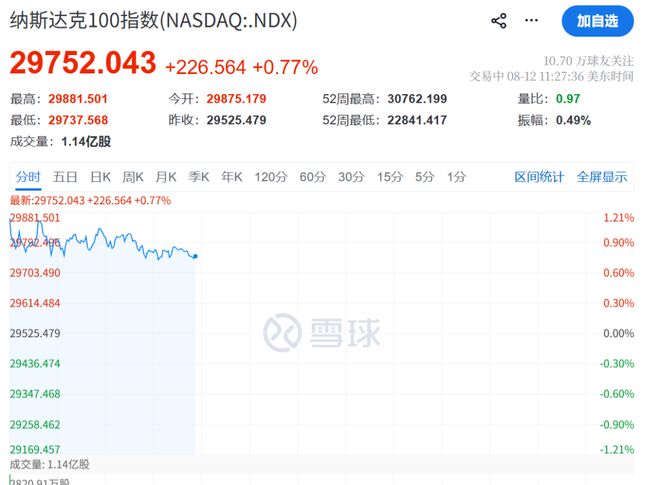660x485 pixels.
Task: Show the 年K chart
Action: pos(232,177)
